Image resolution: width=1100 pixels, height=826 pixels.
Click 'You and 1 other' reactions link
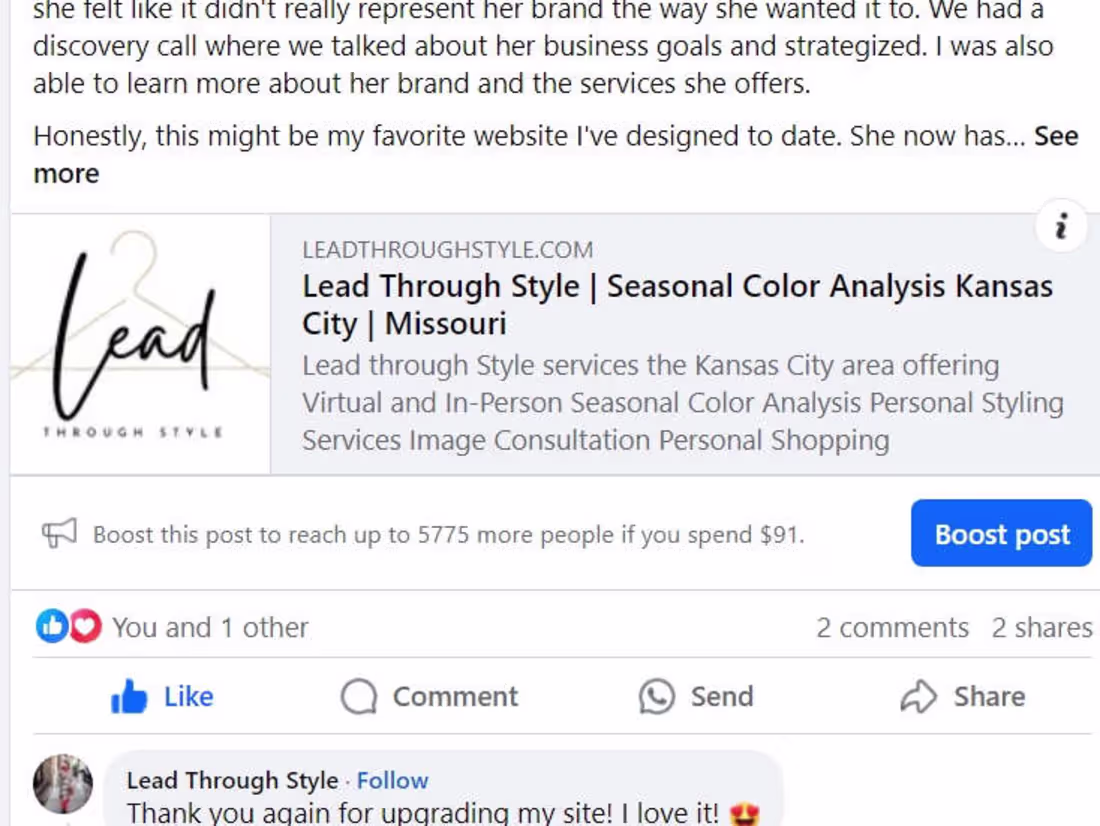click(x=210, y=627)
